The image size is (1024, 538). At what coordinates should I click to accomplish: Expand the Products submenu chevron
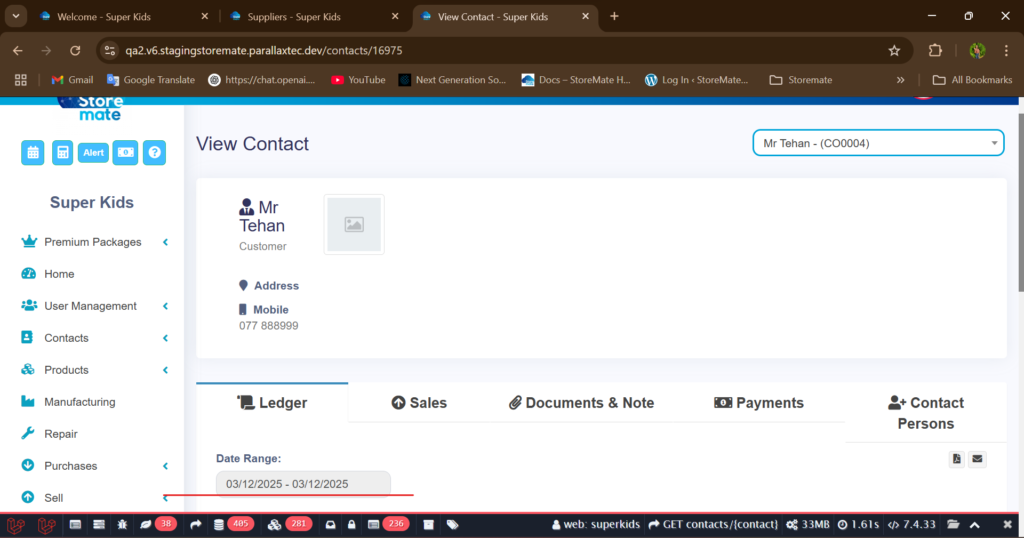(165, 370)
